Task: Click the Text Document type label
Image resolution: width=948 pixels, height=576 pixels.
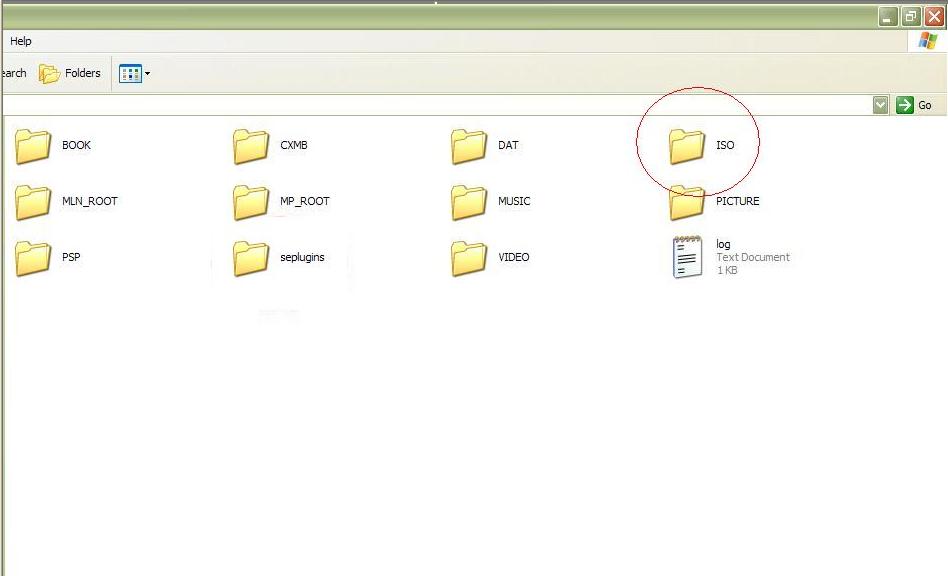Action: click(753, 257)
